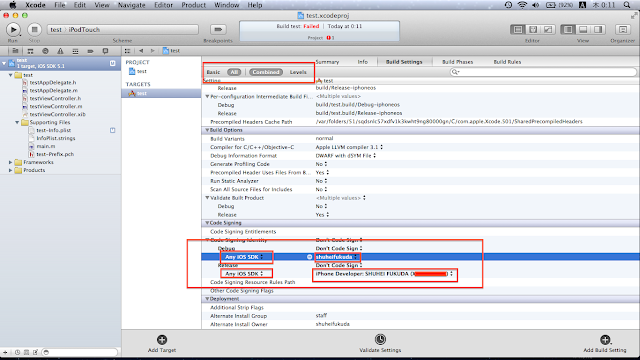Viewport: 640px width, 360px height.
Task: Collapse the Code Signing section
Action: click(207, 223)
